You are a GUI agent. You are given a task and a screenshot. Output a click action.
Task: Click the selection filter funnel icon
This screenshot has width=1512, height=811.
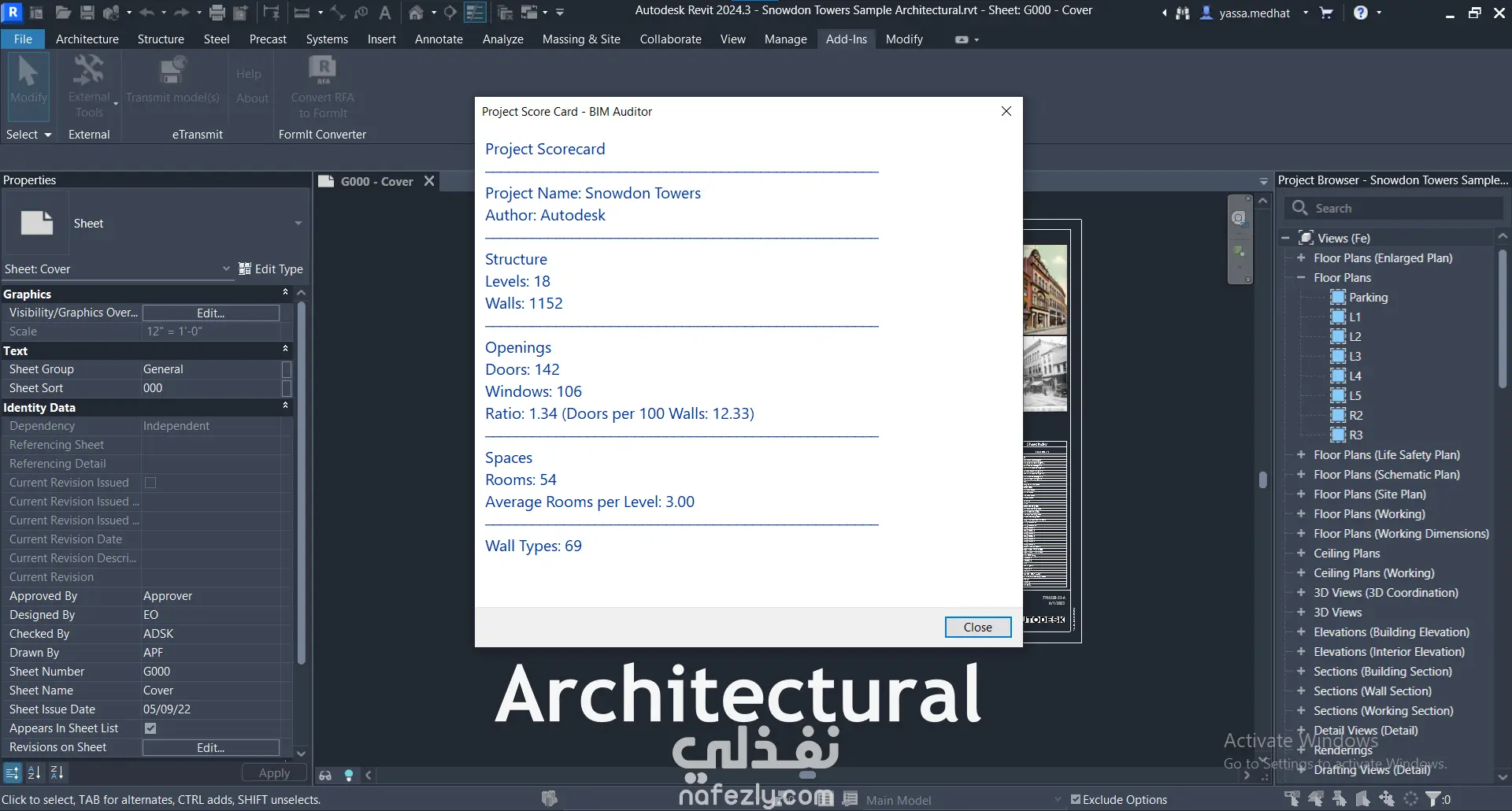tap(1434, 799)
